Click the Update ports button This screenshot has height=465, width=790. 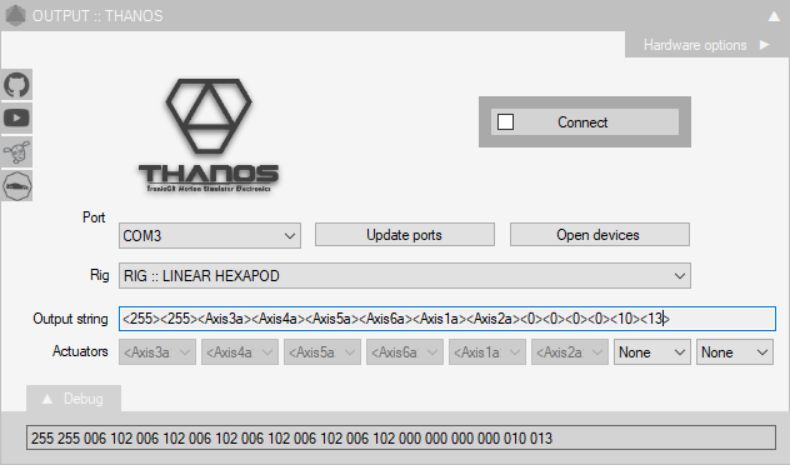tap(405, 235)
